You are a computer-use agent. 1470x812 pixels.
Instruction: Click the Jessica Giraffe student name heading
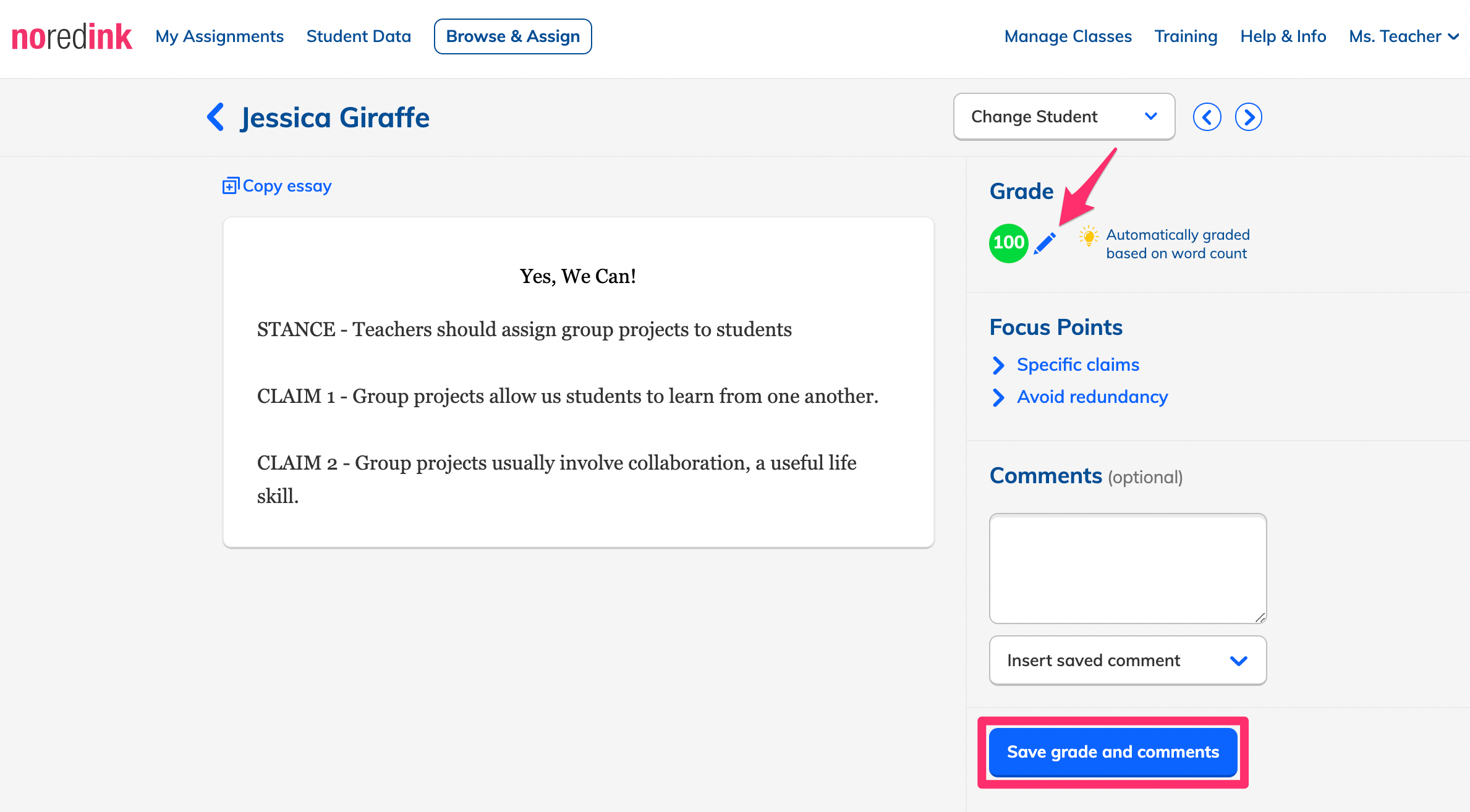tap(335, 117)
